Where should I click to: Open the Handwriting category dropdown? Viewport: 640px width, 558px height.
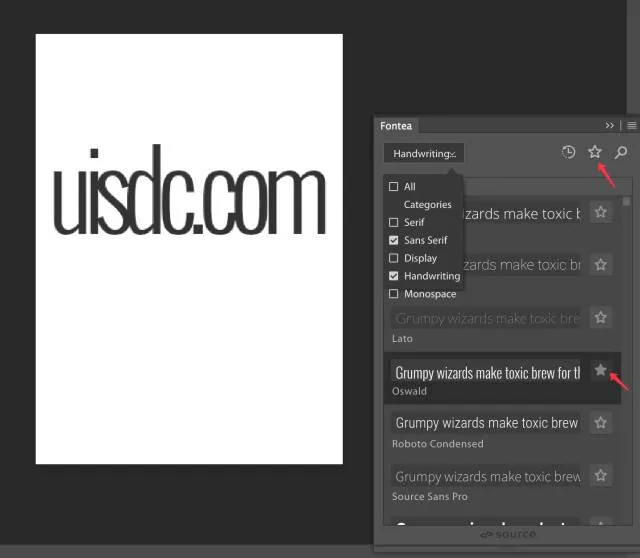point(424,153)
